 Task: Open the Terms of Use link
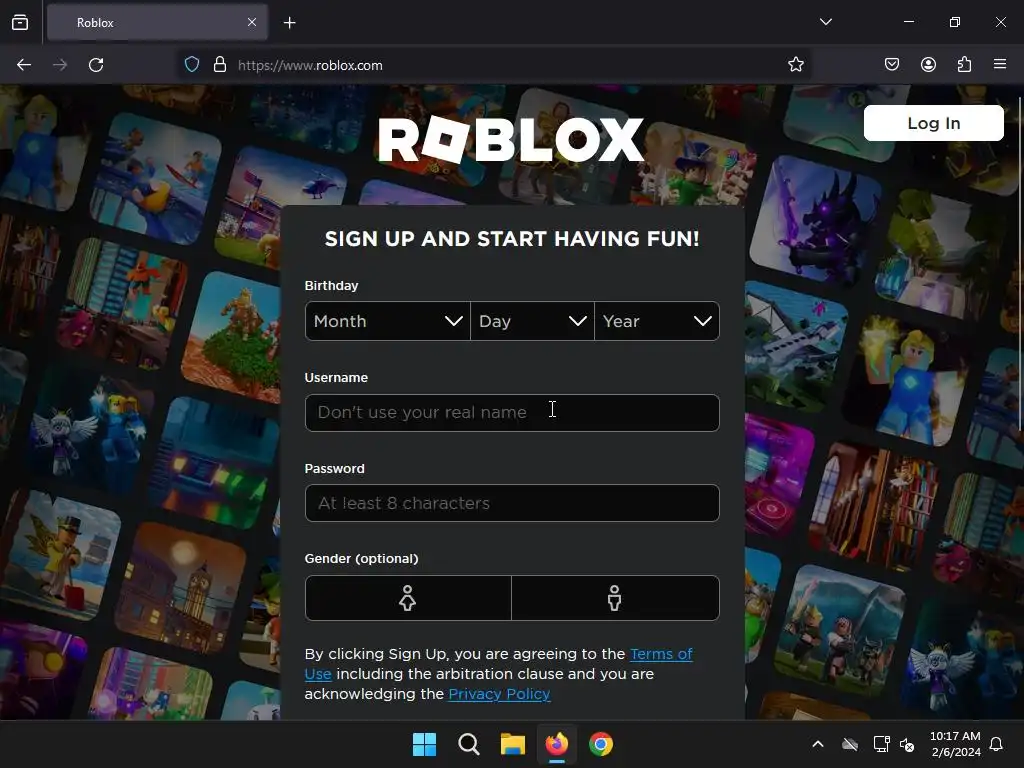click(661, 654)
